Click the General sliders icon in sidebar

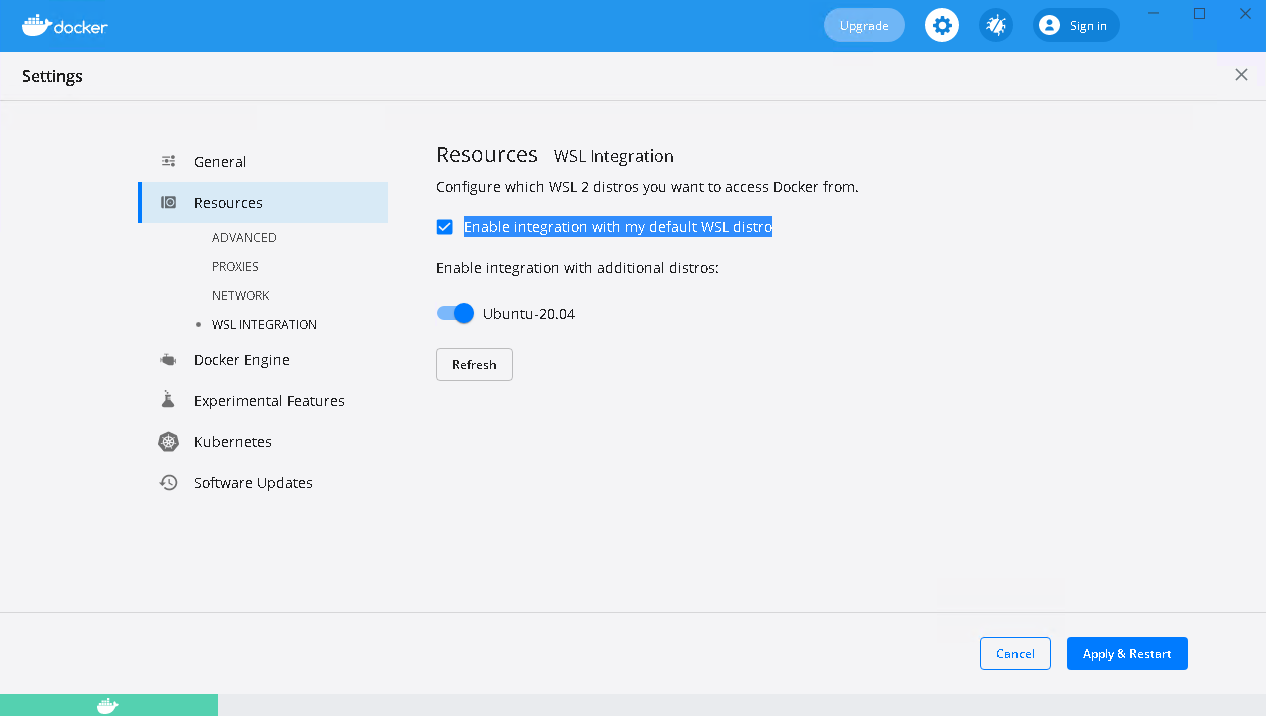tap(169, 162)
